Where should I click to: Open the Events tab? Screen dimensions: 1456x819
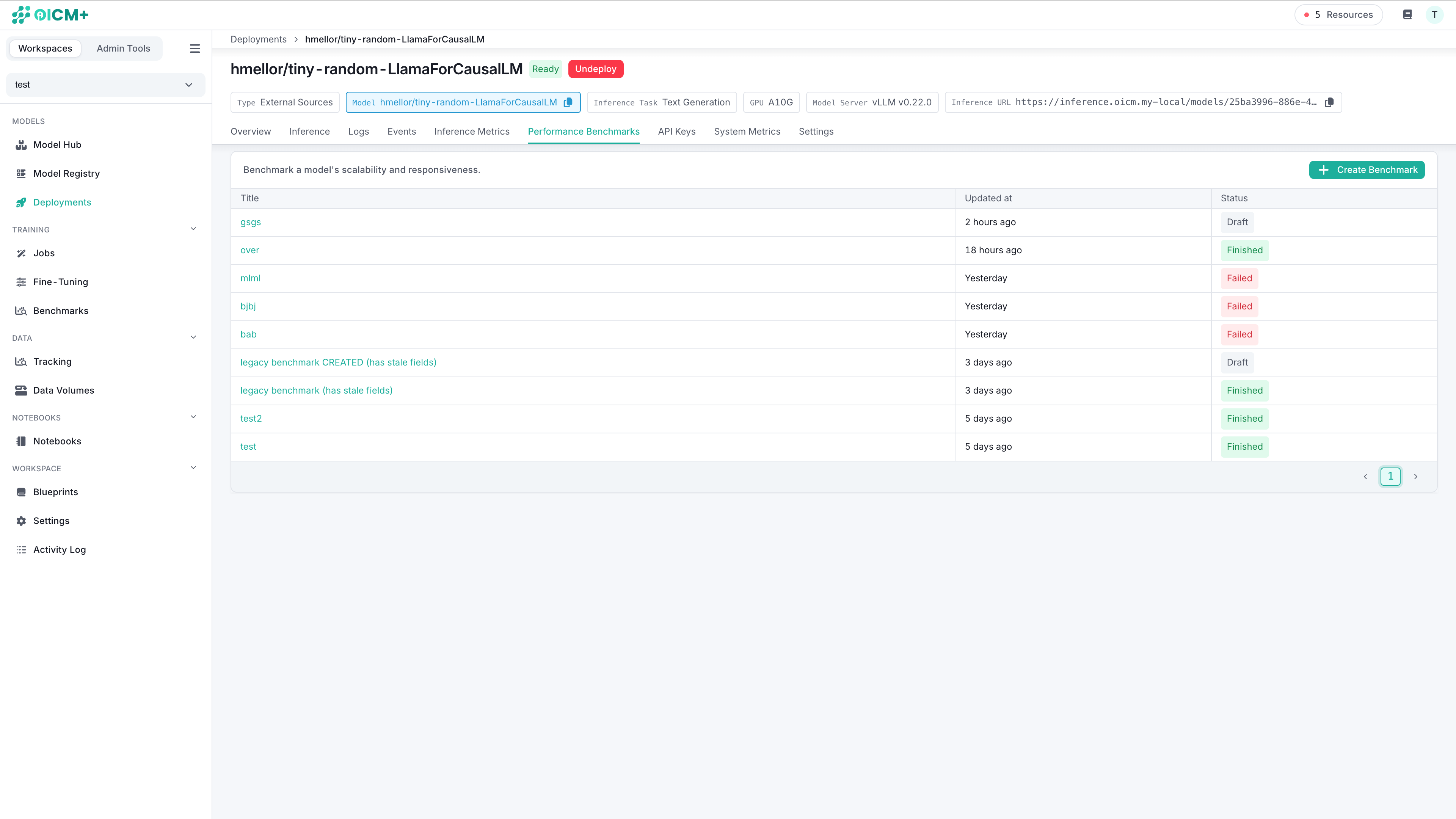(401, 132)
